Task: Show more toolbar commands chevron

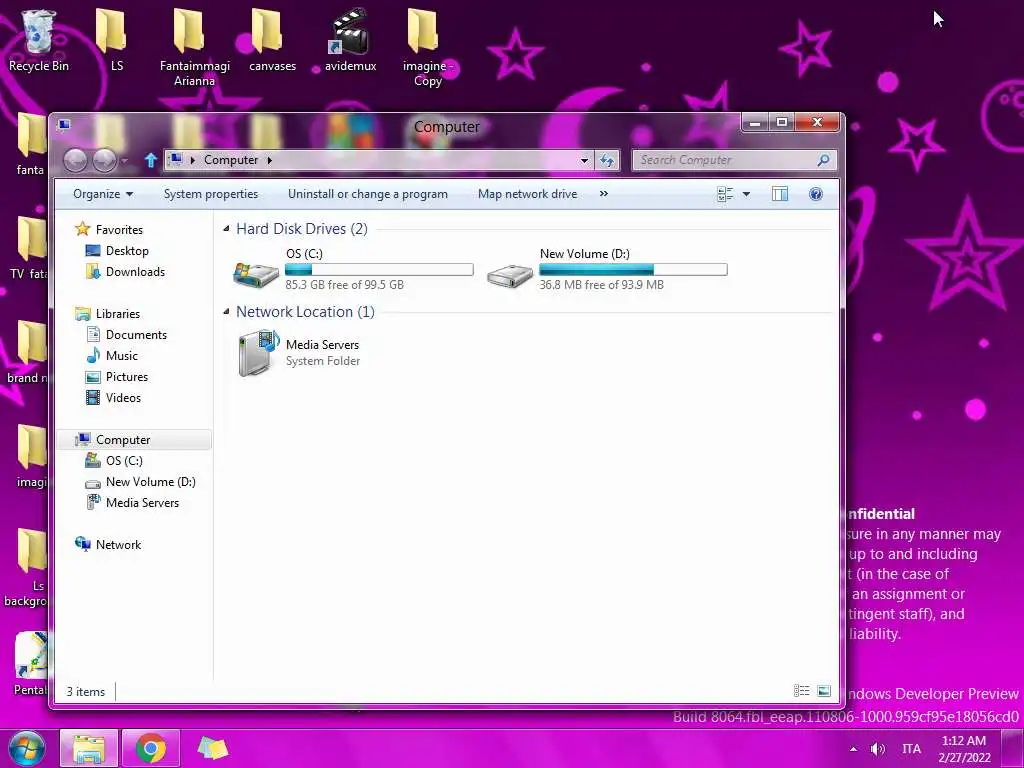Action: click(x=604, y=194)
